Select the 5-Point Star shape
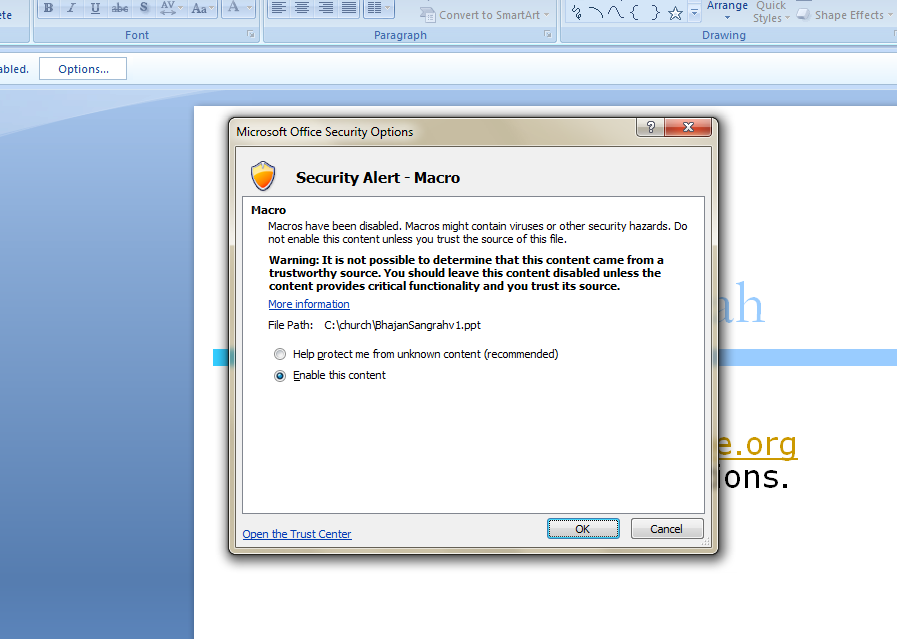Image resolution: width=897 pixels, height=639 pixels. [x=675, y=13]
